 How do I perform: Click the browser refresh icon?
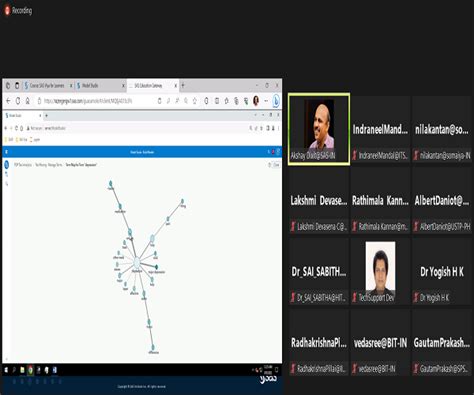click(x=18, y=101)
